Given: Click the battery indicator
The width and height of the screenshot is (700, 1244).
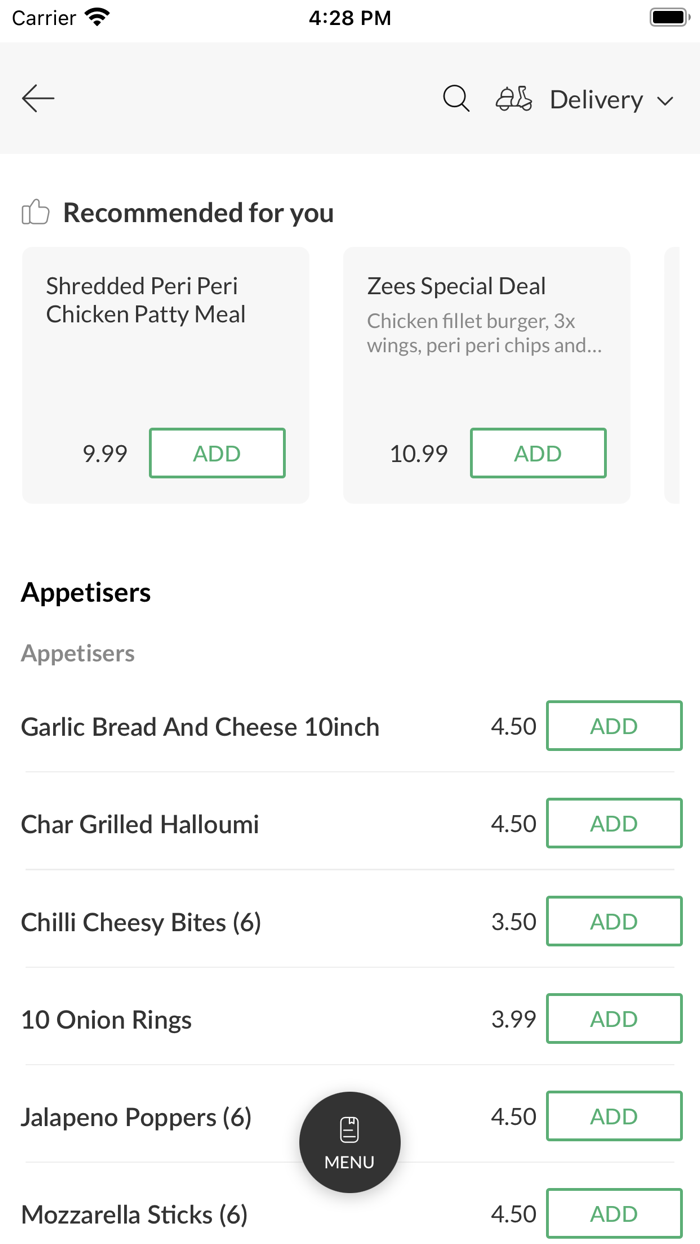Looking at the screenshot, I should [x=668, y=16].
